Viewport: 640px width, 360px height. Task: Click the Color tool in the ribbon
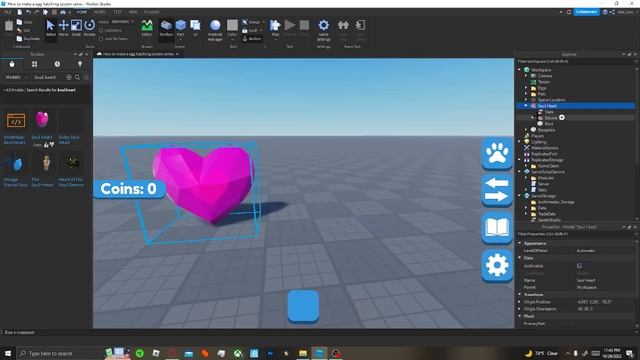(232, 28)
